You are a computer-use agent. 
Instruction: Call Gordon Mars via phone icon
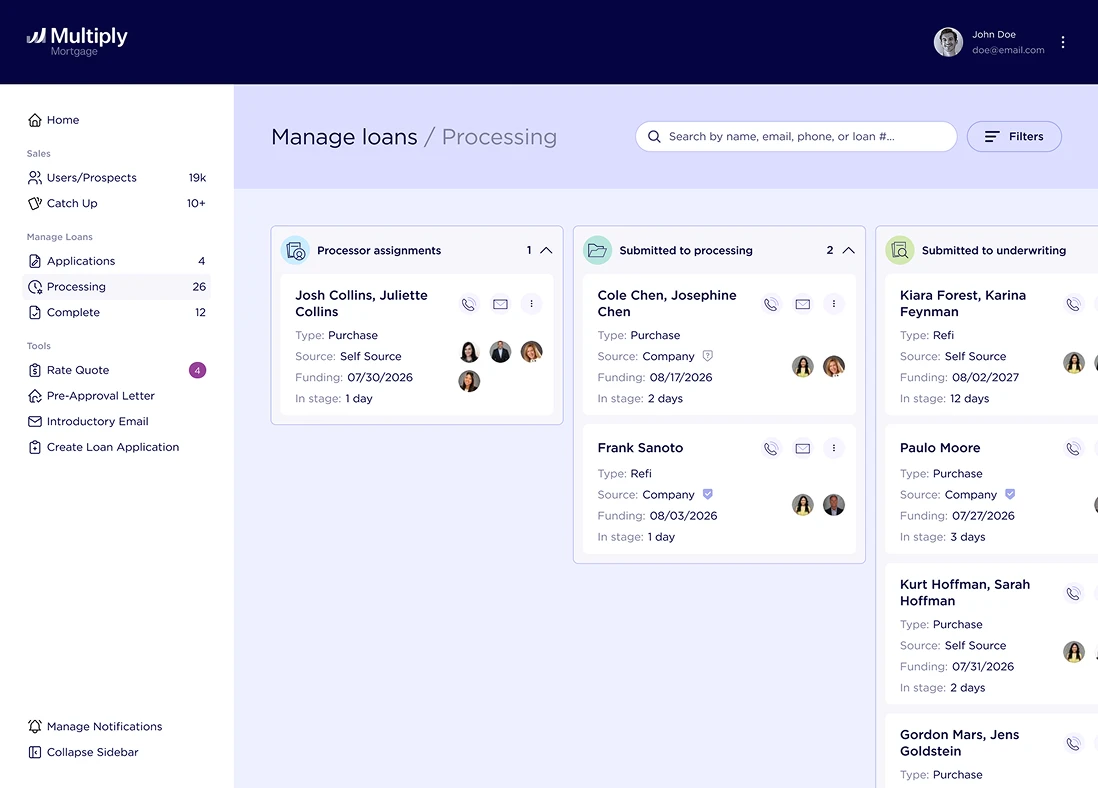pyautogui.click(x=1073, y=744)
